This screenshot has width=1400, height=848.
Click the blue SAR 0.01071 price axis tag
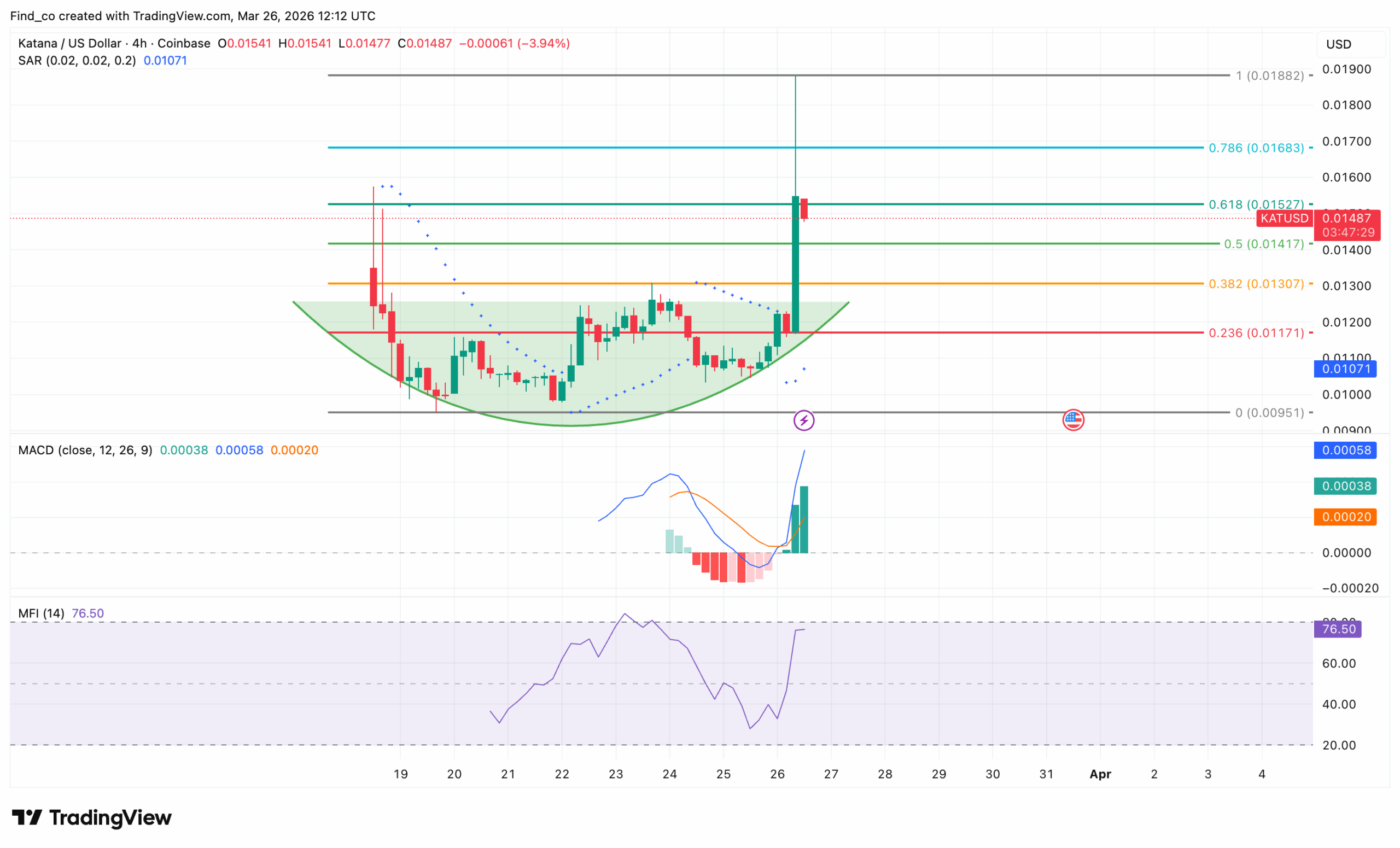point(1345,369)
